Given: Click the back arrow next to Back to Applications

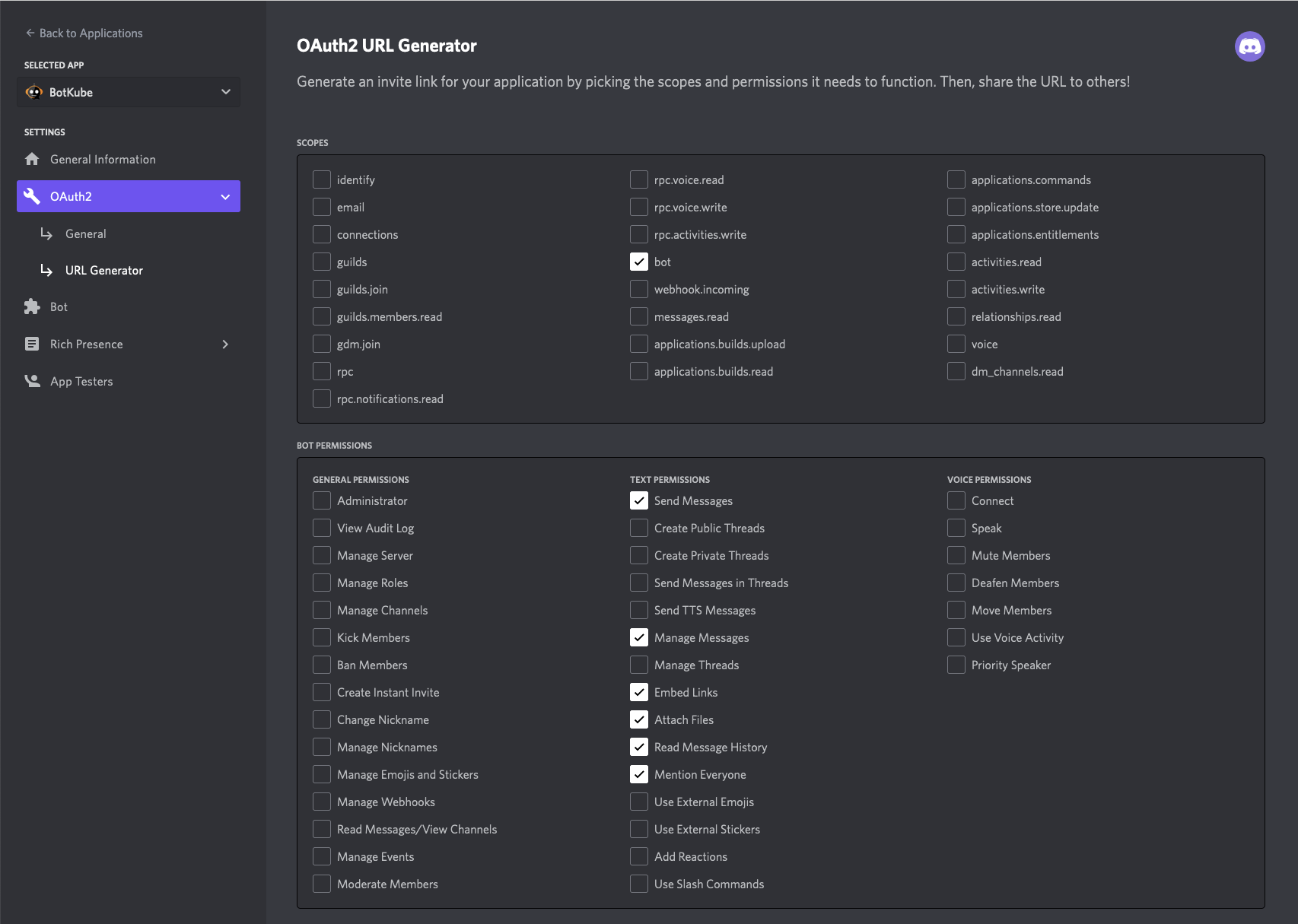Looking at the screenshot, I should pyautogui.click(x=29, y=32).
